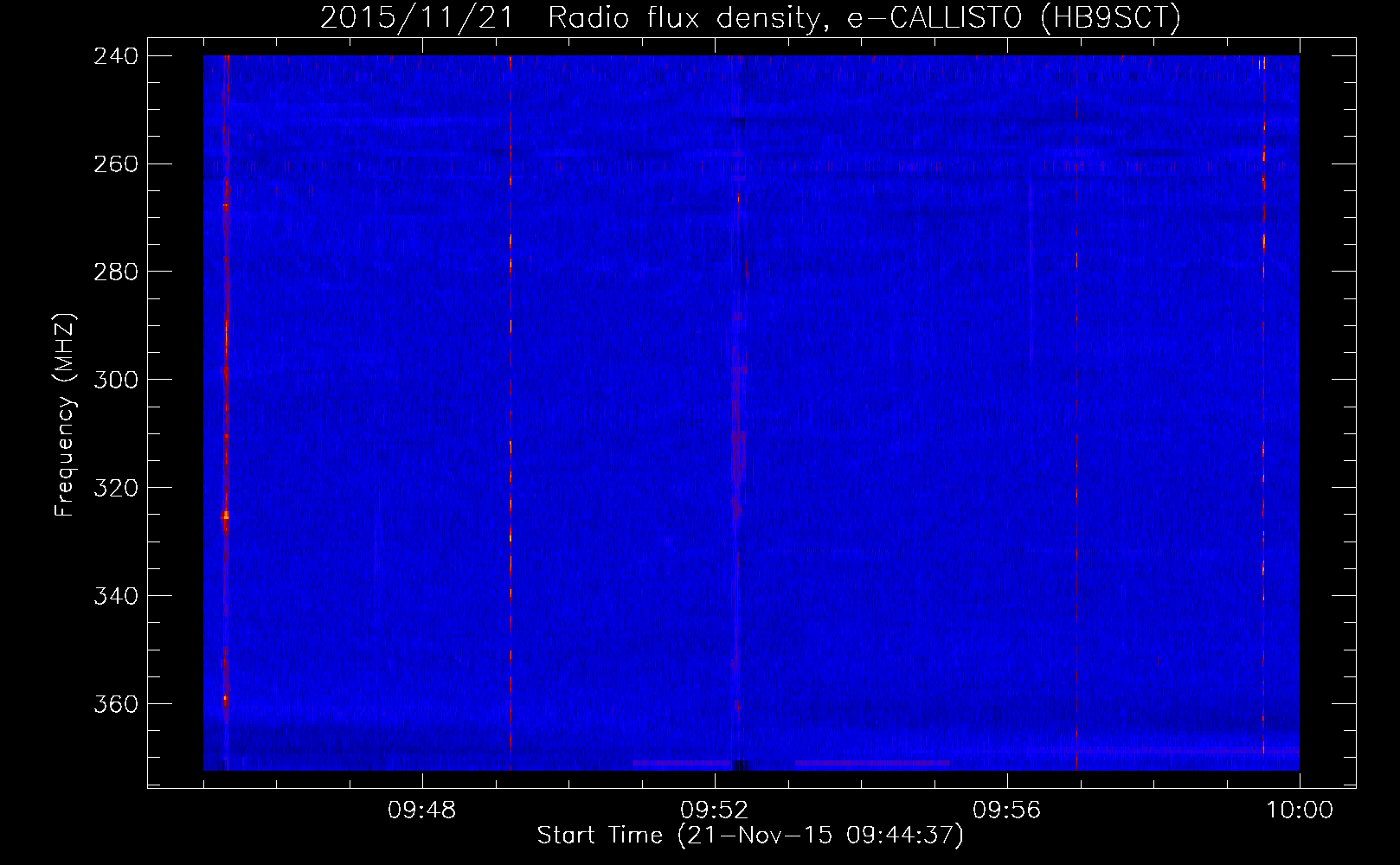Click the 240 frequency tick label
The width and height of the screenshot is (1400, 865).
click(x=116, y=55)
